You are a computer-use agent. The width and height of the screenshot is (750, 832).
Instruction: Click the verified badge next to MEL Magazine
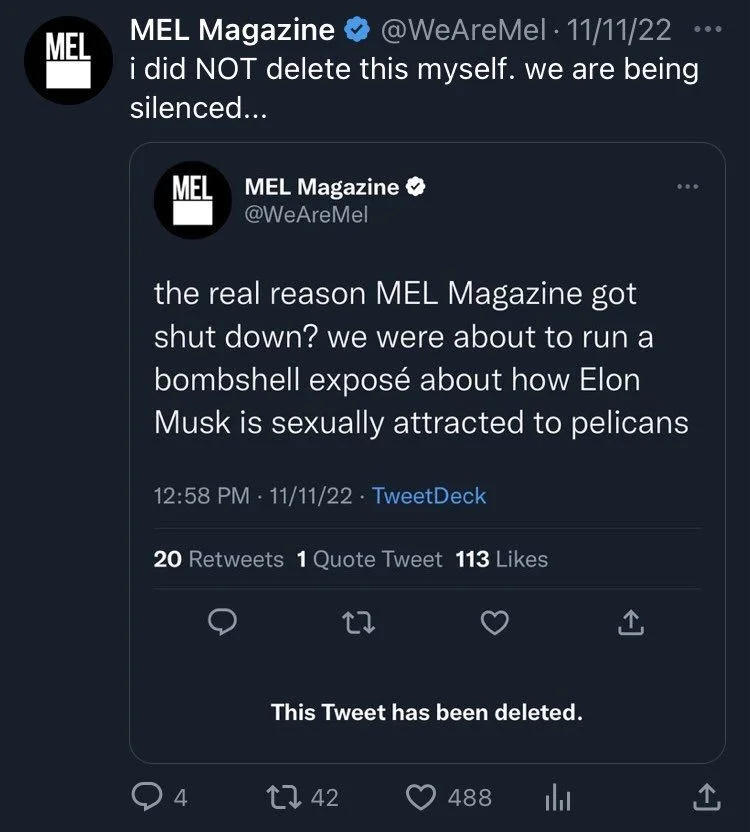[355, 29]
